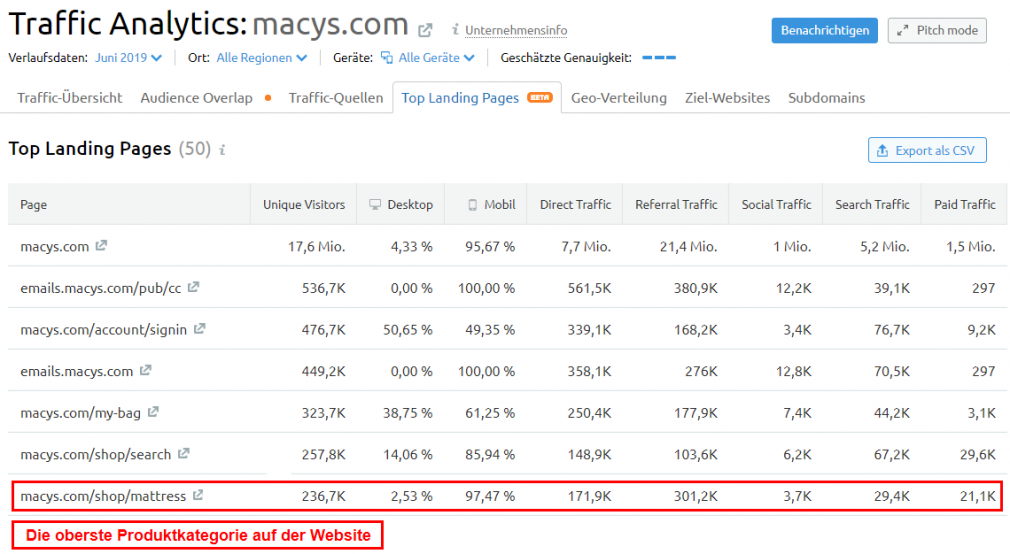Sort by the Direct Traffic column header

pyautogui.click(x=575, y=204)
